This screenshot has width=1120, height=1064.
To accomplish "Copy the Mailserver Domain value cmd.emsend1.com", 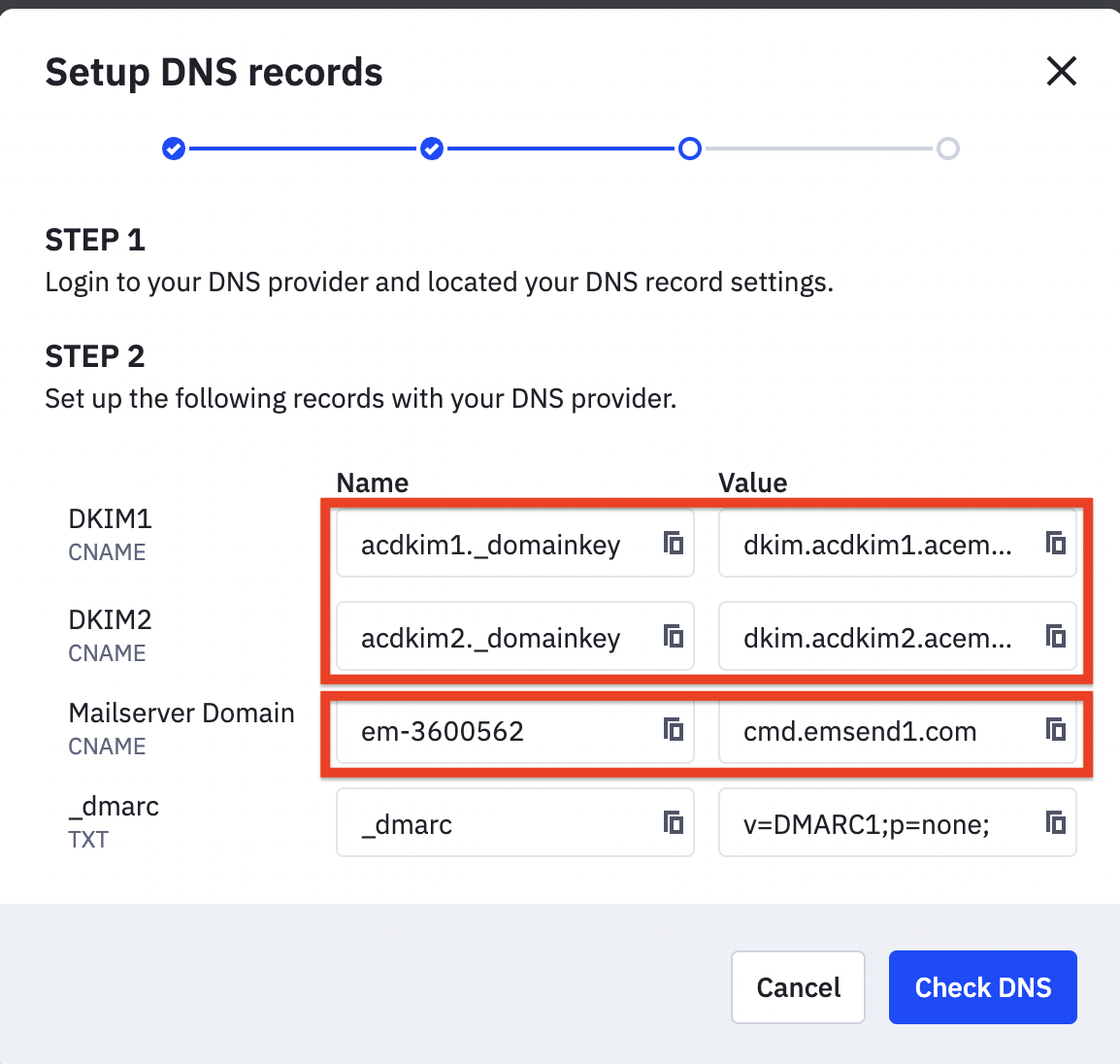I will pos(1056,729).
